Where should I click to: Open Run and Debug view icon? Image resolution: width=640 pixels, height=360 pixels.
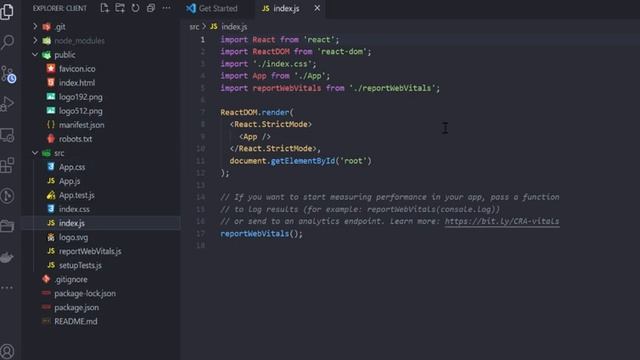7,104
